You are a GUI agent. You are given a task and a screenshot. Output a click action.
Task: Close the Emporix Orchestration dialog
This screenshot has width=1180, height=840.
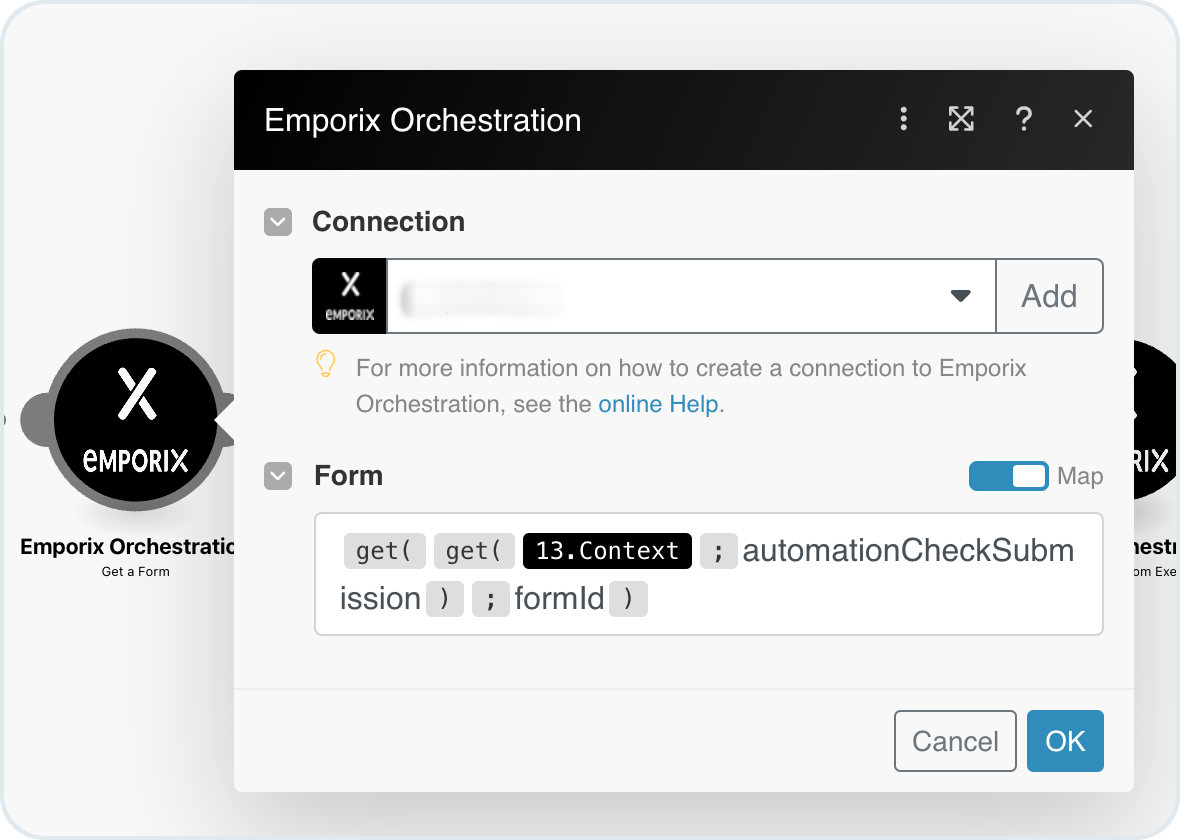coord(1083,119)
